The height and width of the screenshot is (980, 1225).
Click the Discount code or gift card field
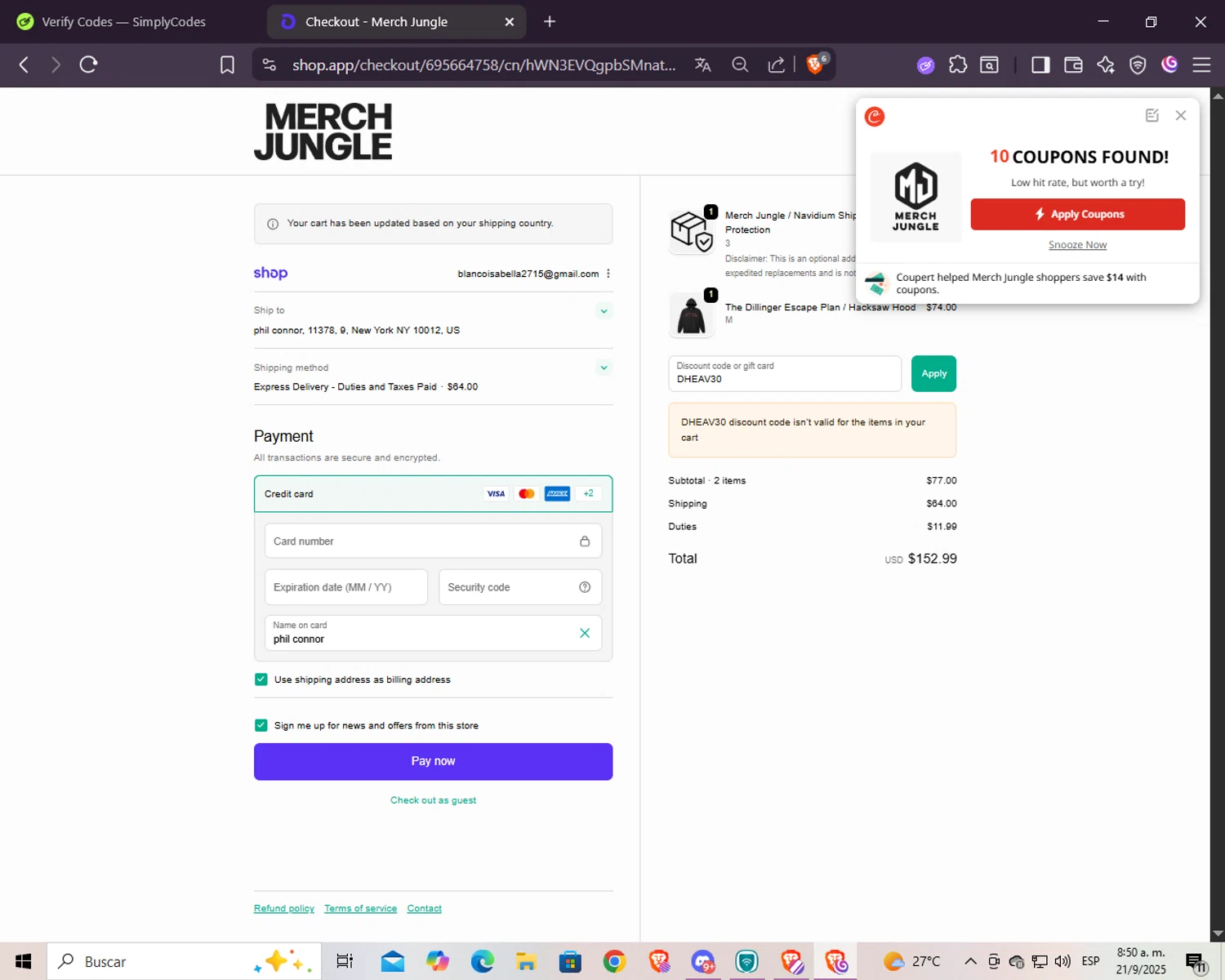pyautogui.click(x=785, y=373)
